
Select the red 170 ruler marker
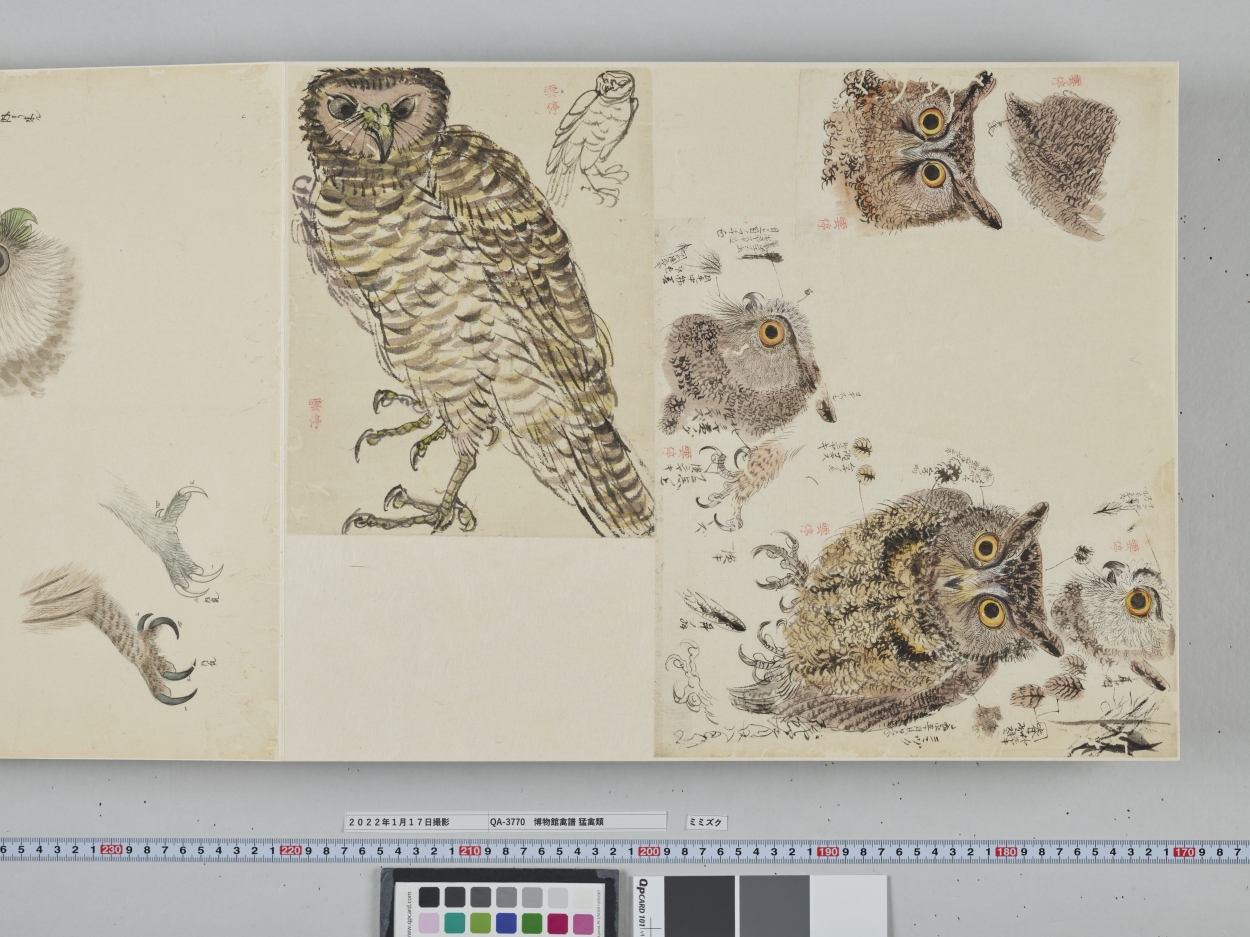(x=1184, y=851)
